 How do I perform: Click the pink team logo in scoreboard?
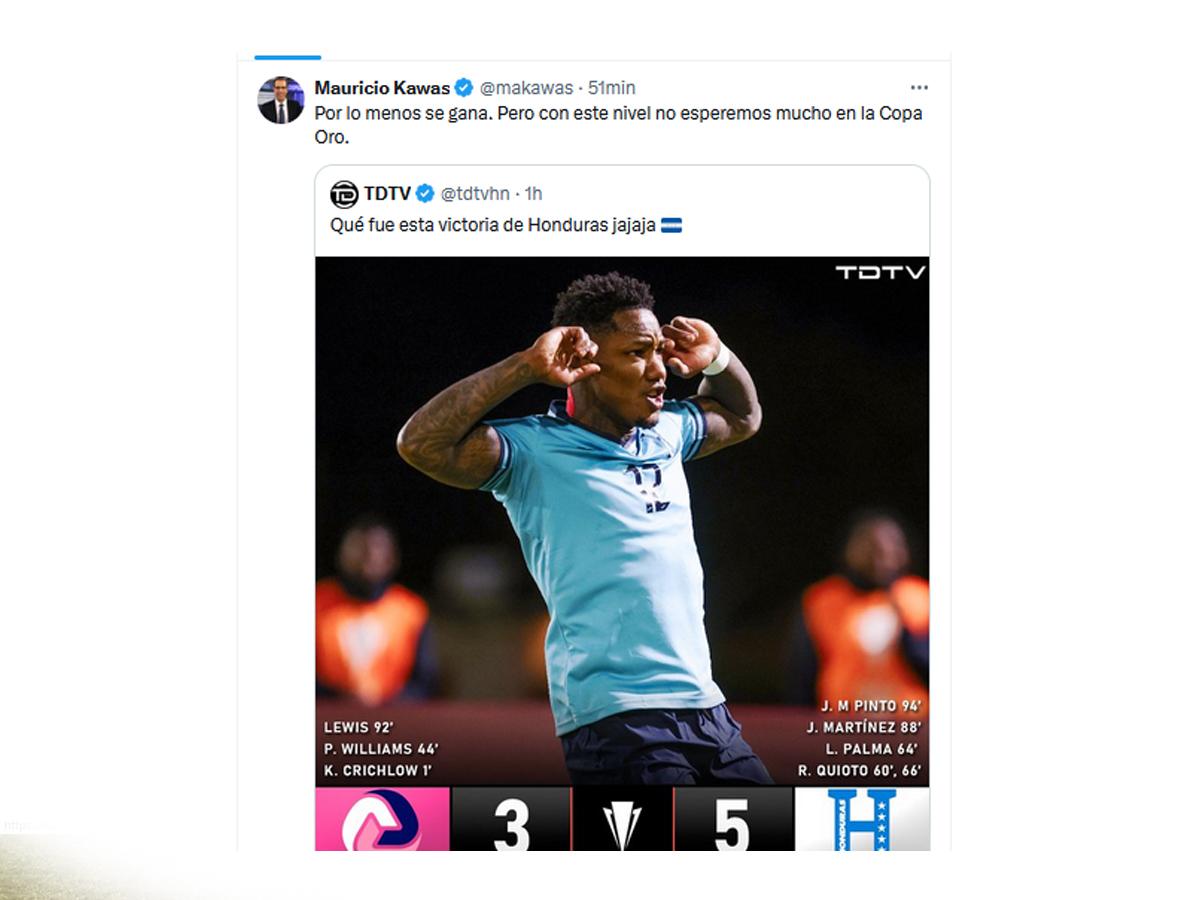pyautogui.click(x=382, y=819)
